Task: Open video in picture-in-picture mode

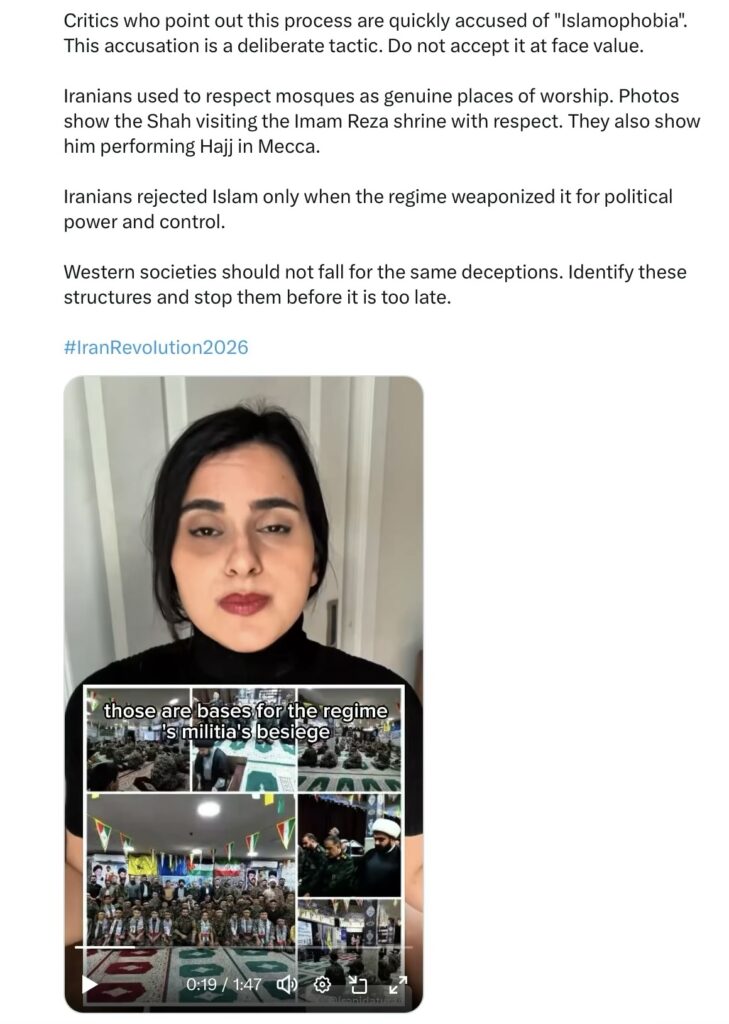Action: click(x=359, y=984)
